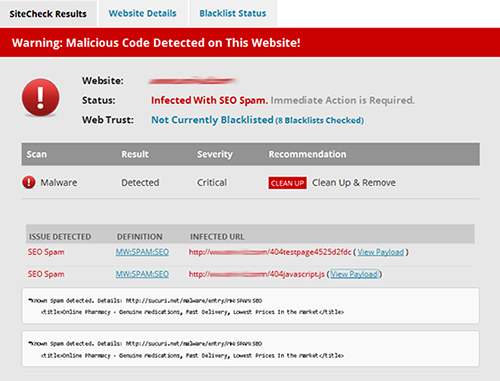Click the Result column header
The image size is (500, 381).
click(x=135, y=154)
